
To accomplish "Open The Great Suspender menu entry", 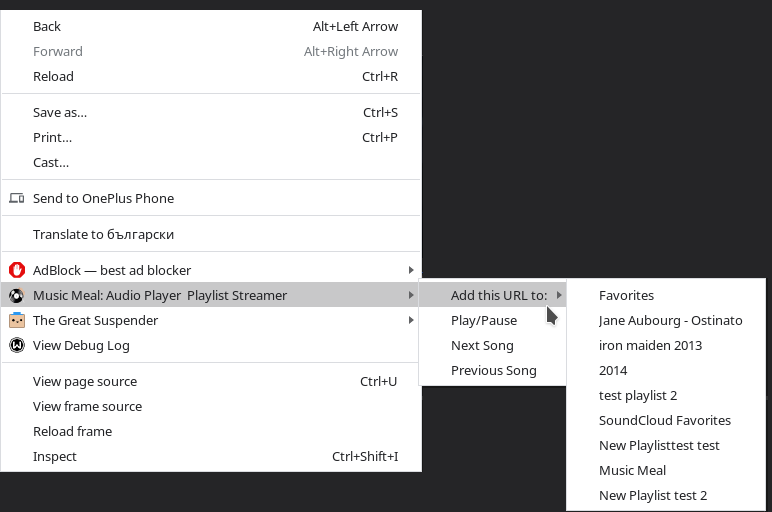I will pyautogui.click(x=211, y=320).
